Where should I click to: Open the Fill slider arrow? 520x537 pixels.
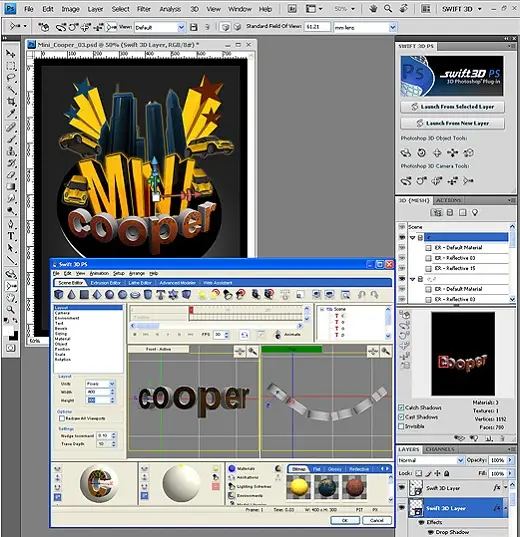pos(510,473)
